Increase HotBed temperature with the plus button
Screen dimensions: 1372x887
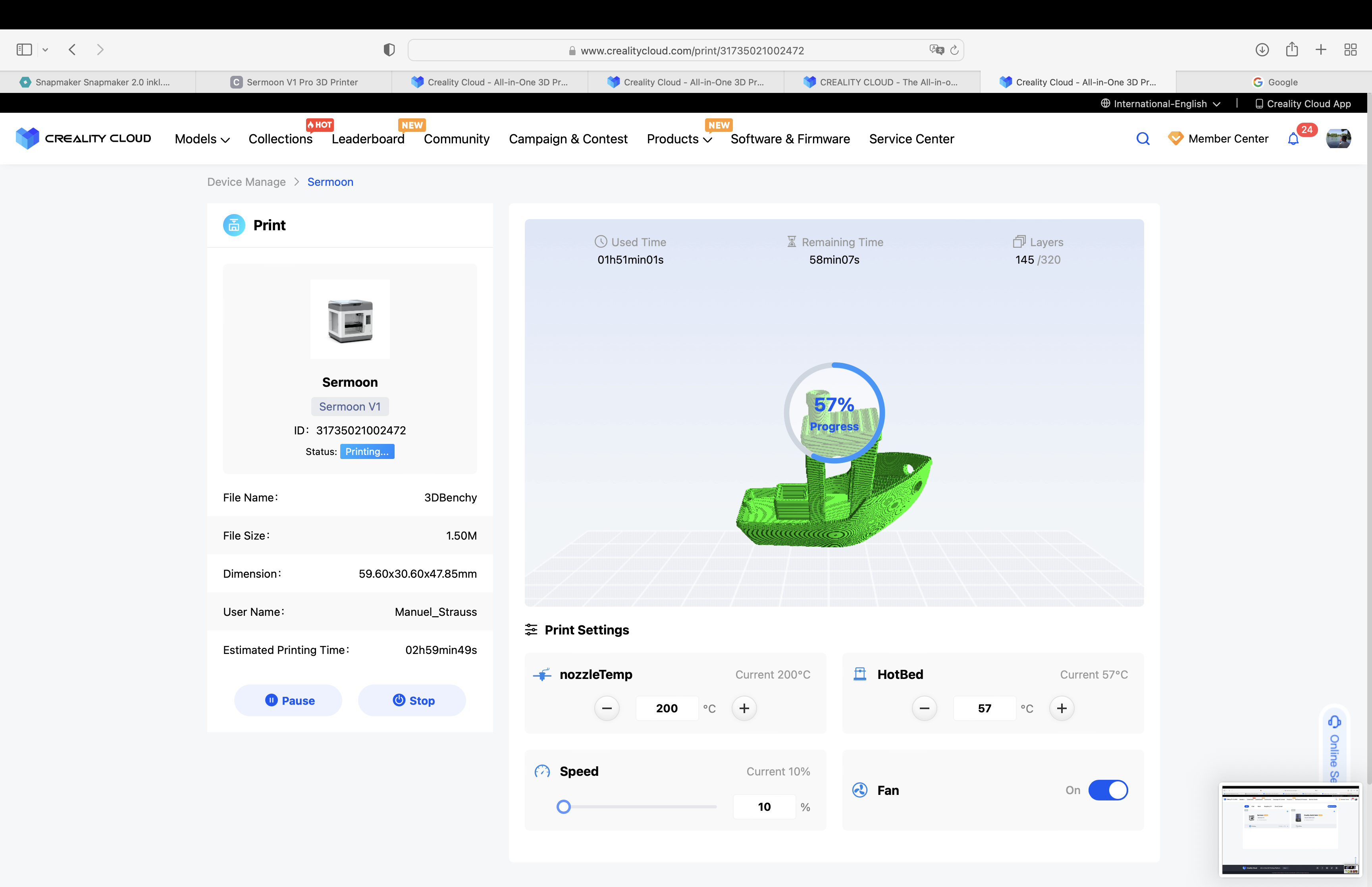(x=1062, y=708)
